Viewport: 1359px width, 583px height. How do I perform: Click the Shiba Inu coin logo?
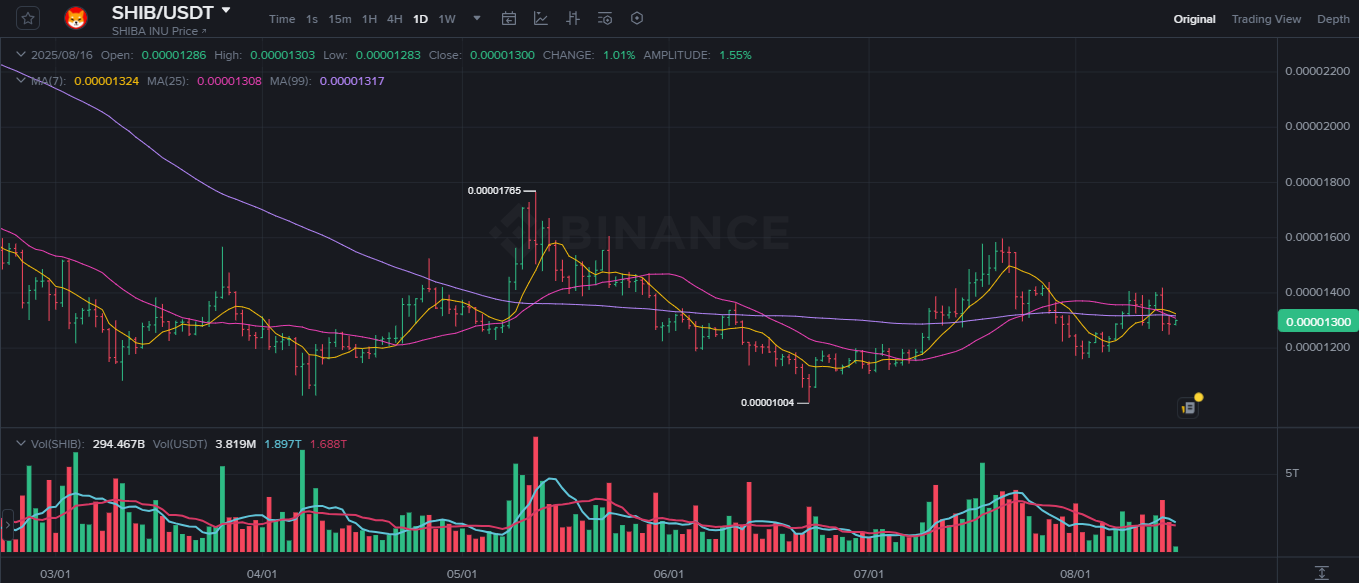pos(76,18)
